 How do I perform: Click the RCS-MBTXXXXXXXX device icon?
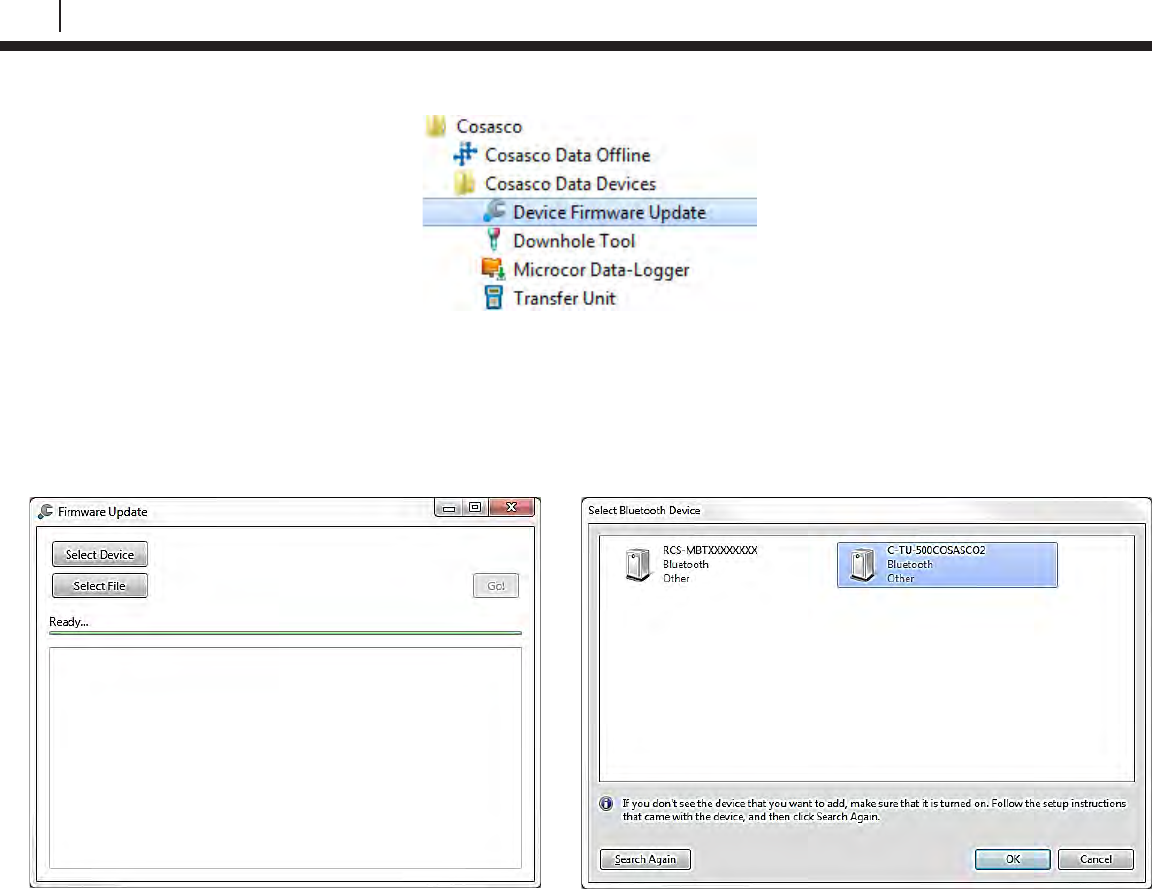638,565
